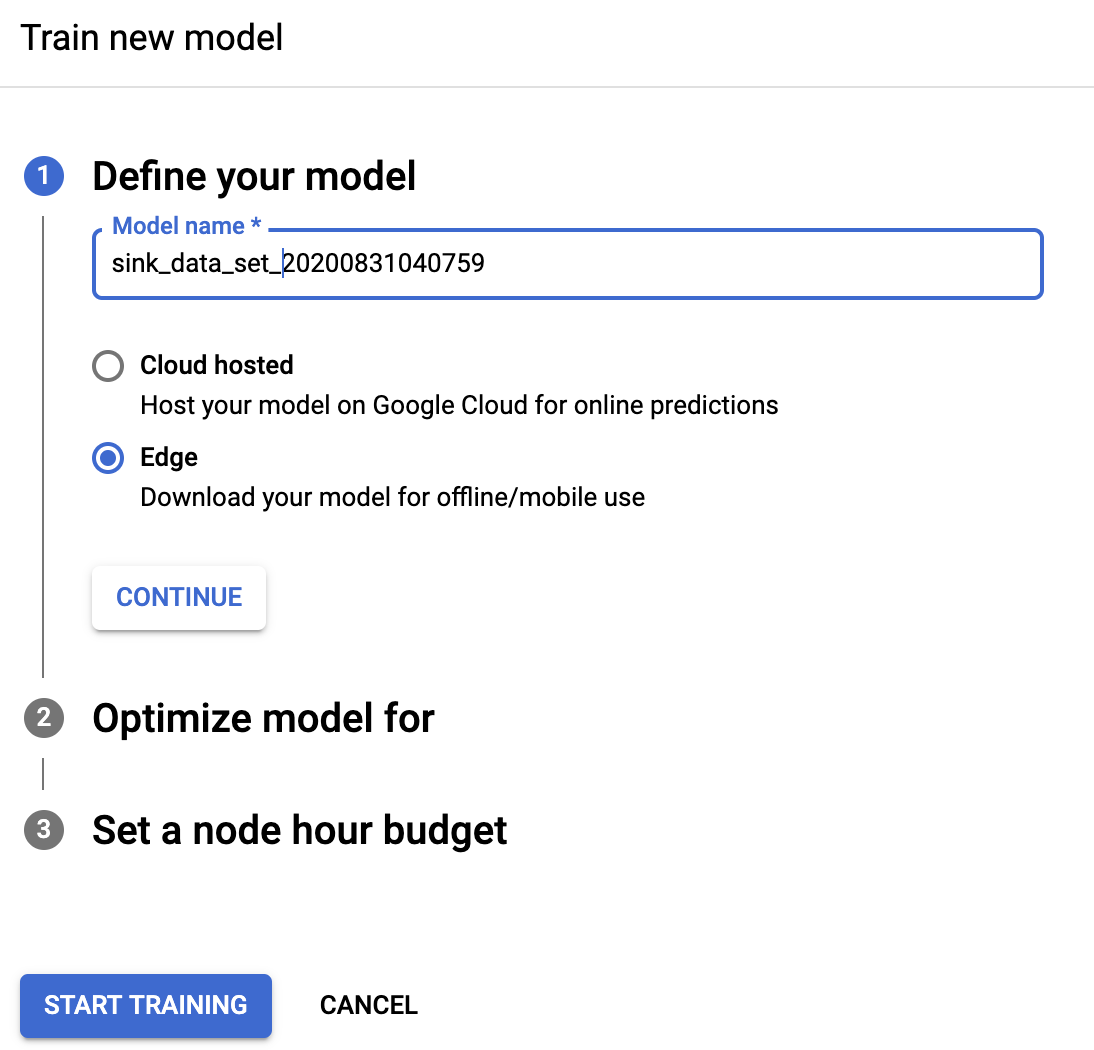Expand the "Set a node hour budget" step
This screenshot has height=1050, width=1094.
pos(299,830)
